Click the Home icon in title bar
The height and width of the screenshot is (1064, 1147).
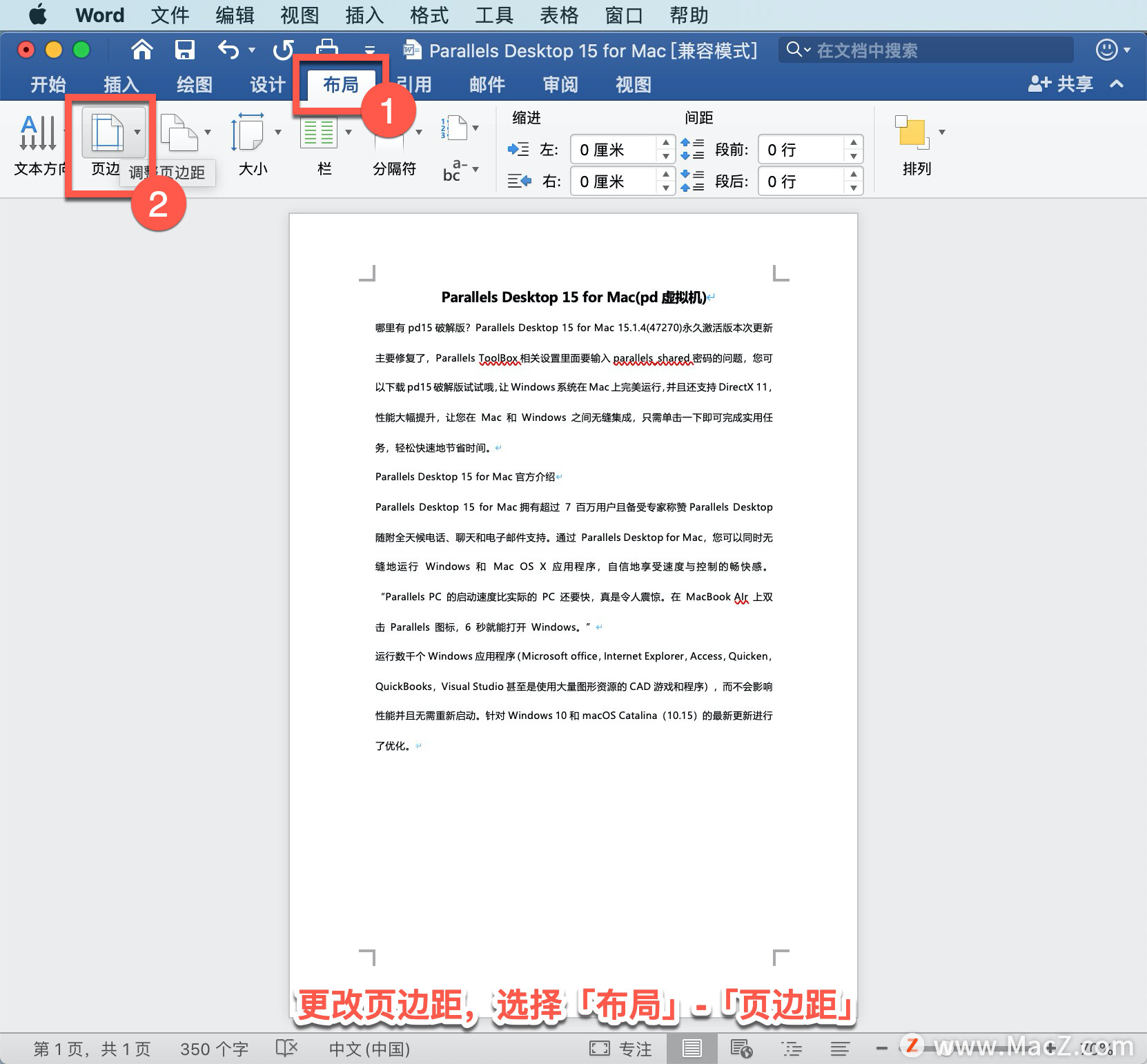(141, 50)
